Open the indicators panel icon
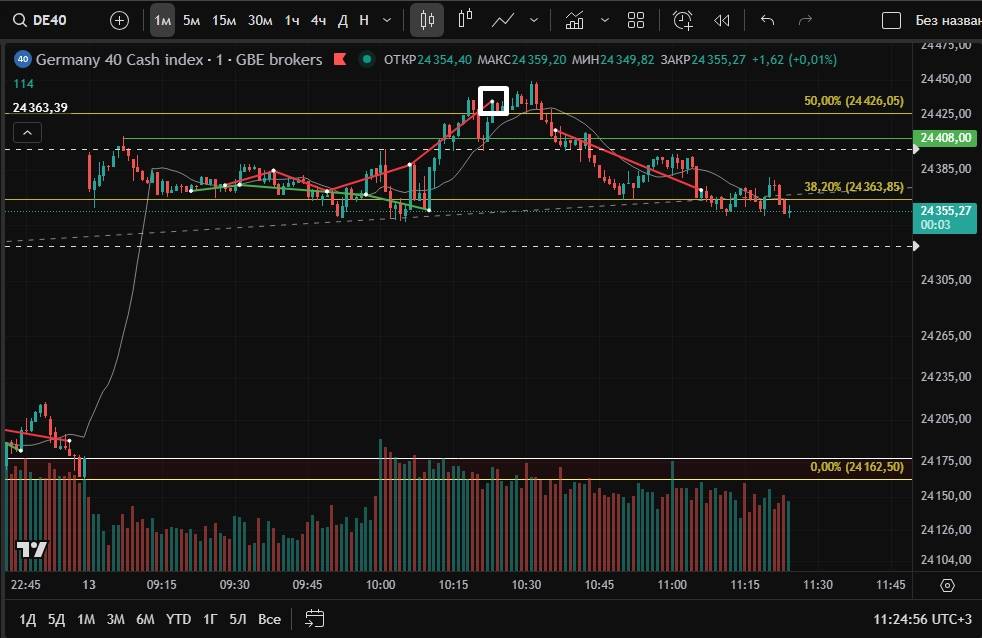The width and height of the screenshot is (982, 638). tap(574, 20)
